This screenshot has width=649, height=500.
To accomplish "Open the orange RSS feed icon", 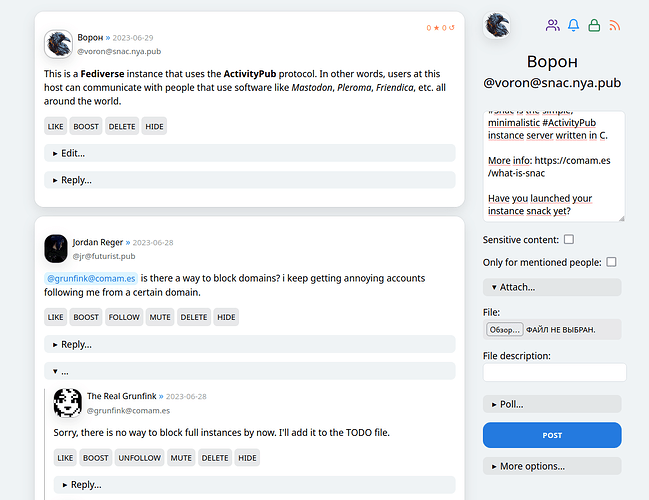I will 615,25.
